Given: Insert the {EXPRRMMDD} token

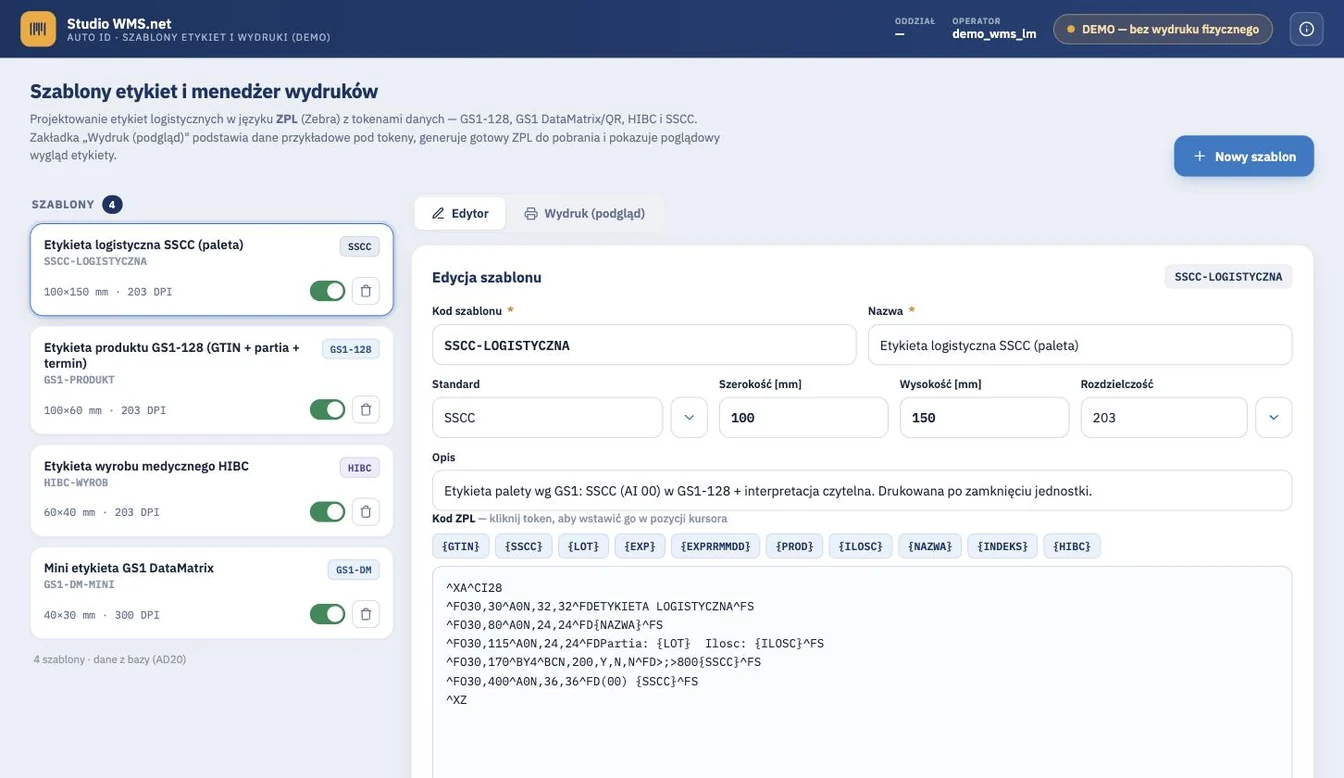Looking at the screenshot, I should (x=715, y=546).
